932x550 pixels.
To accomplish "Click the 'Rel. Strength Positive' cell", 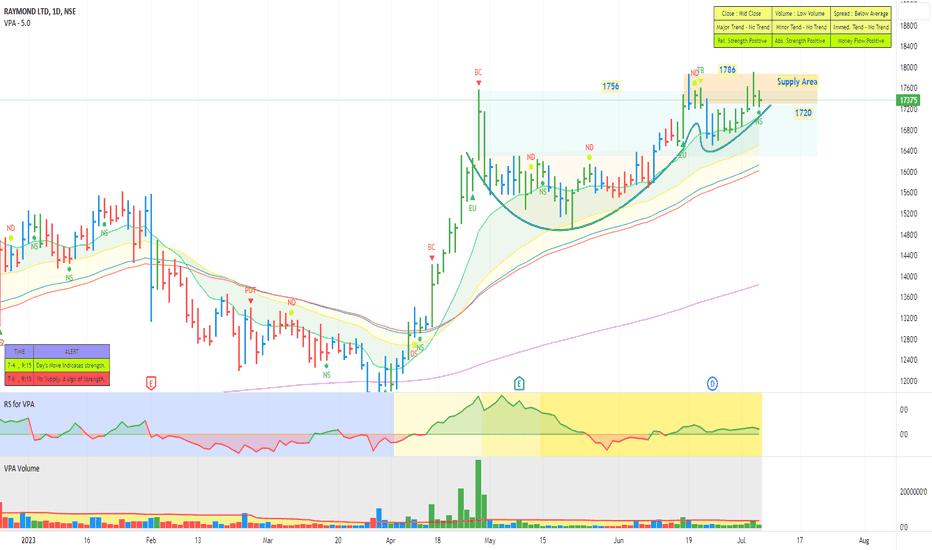I will click(x=742, y=40).
